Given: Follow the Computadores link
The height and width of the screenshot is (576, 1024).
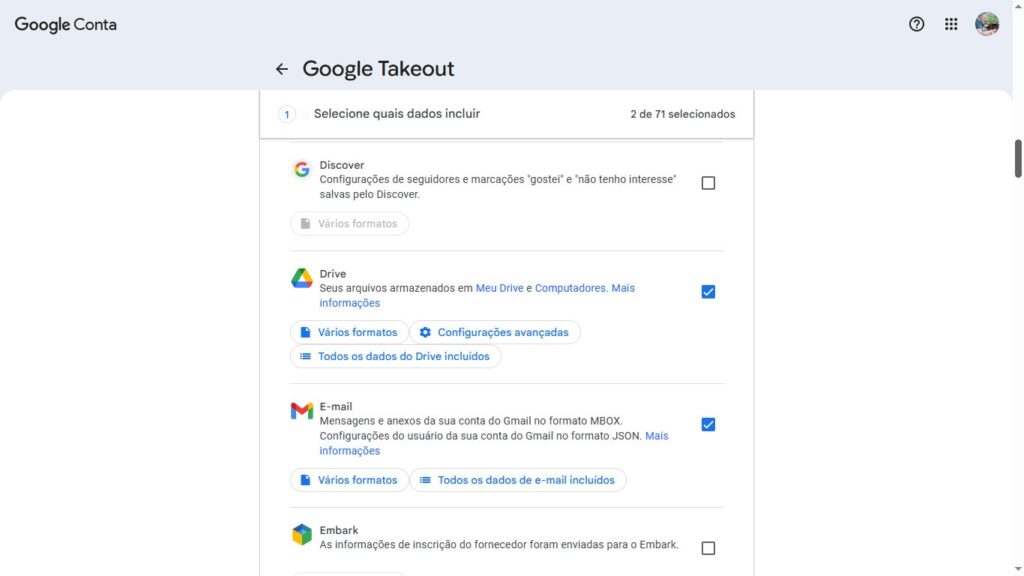Looking at the screenshot, I should [570, 288].
